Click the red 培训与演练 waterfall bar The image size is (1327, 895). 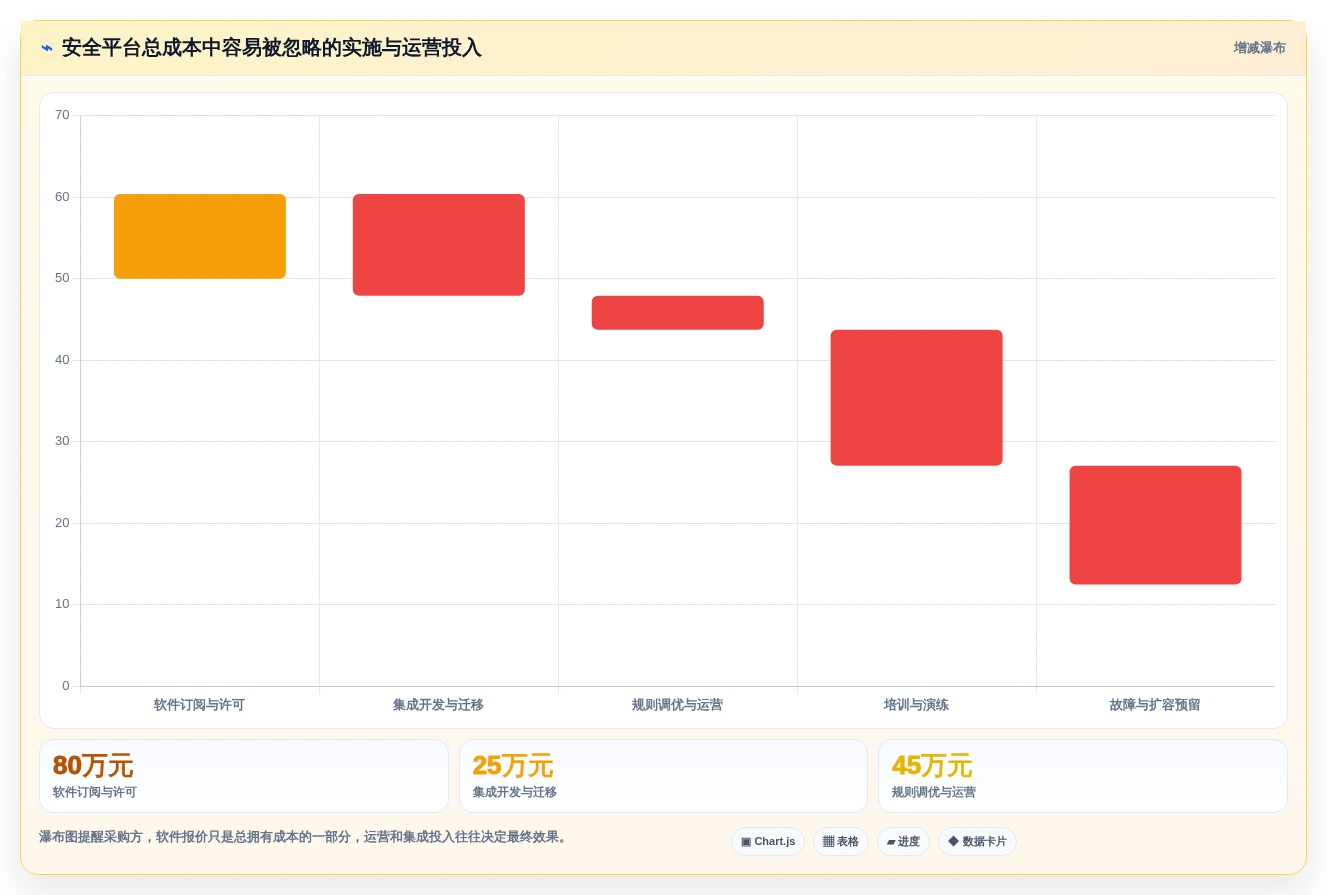[x=917, y=398]
